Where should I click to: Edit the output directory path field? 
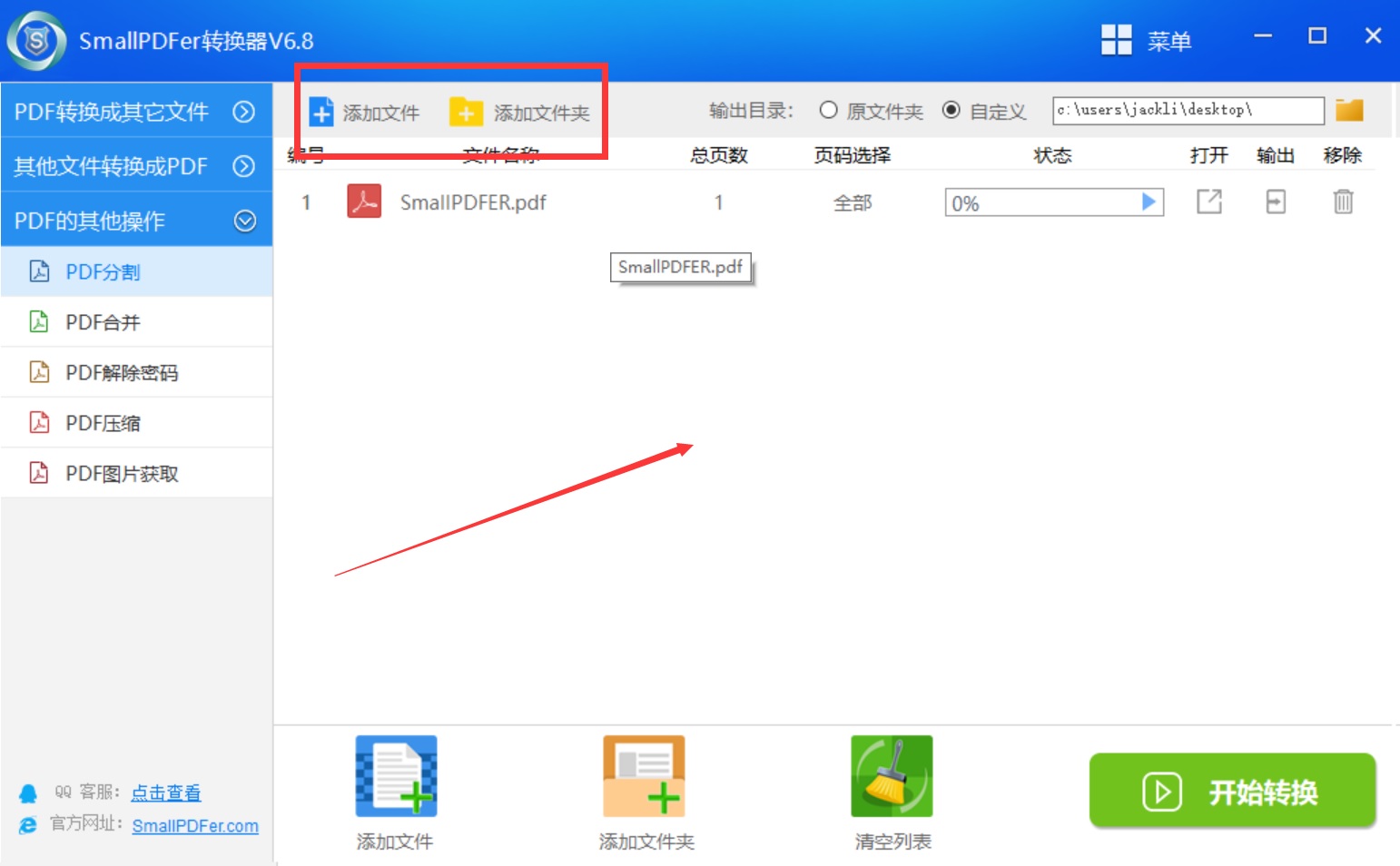pos(1188,111)
